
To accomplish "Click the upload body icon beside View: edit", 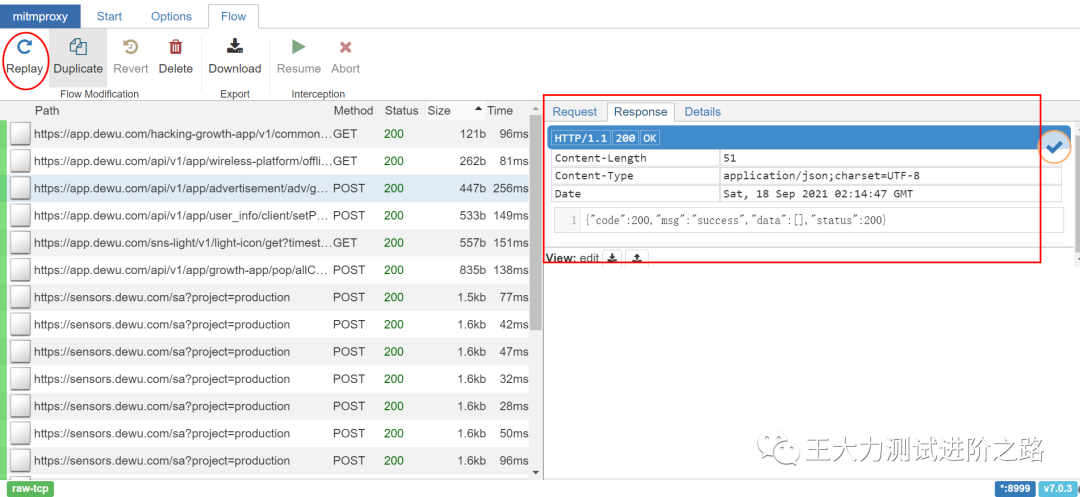I will pyautogui.click(x=637, y=257).
